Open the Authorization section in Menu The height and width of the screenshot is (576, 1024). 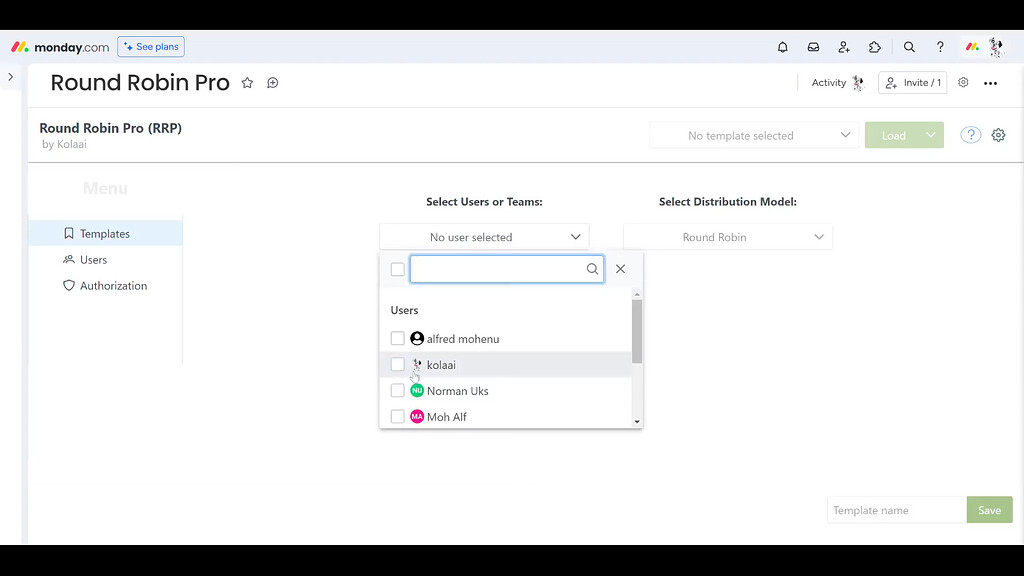[x=113, y=285]
